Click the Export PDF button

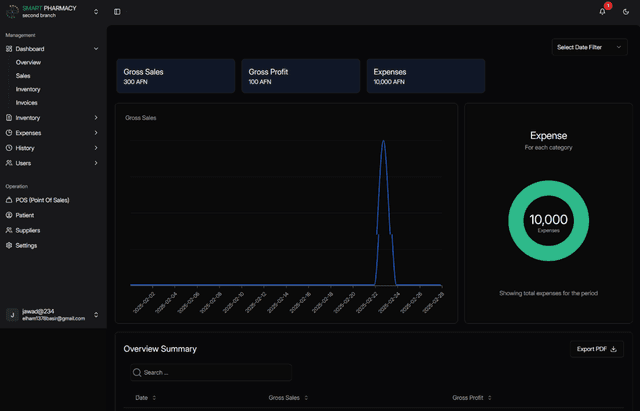(x=598, y=349)
